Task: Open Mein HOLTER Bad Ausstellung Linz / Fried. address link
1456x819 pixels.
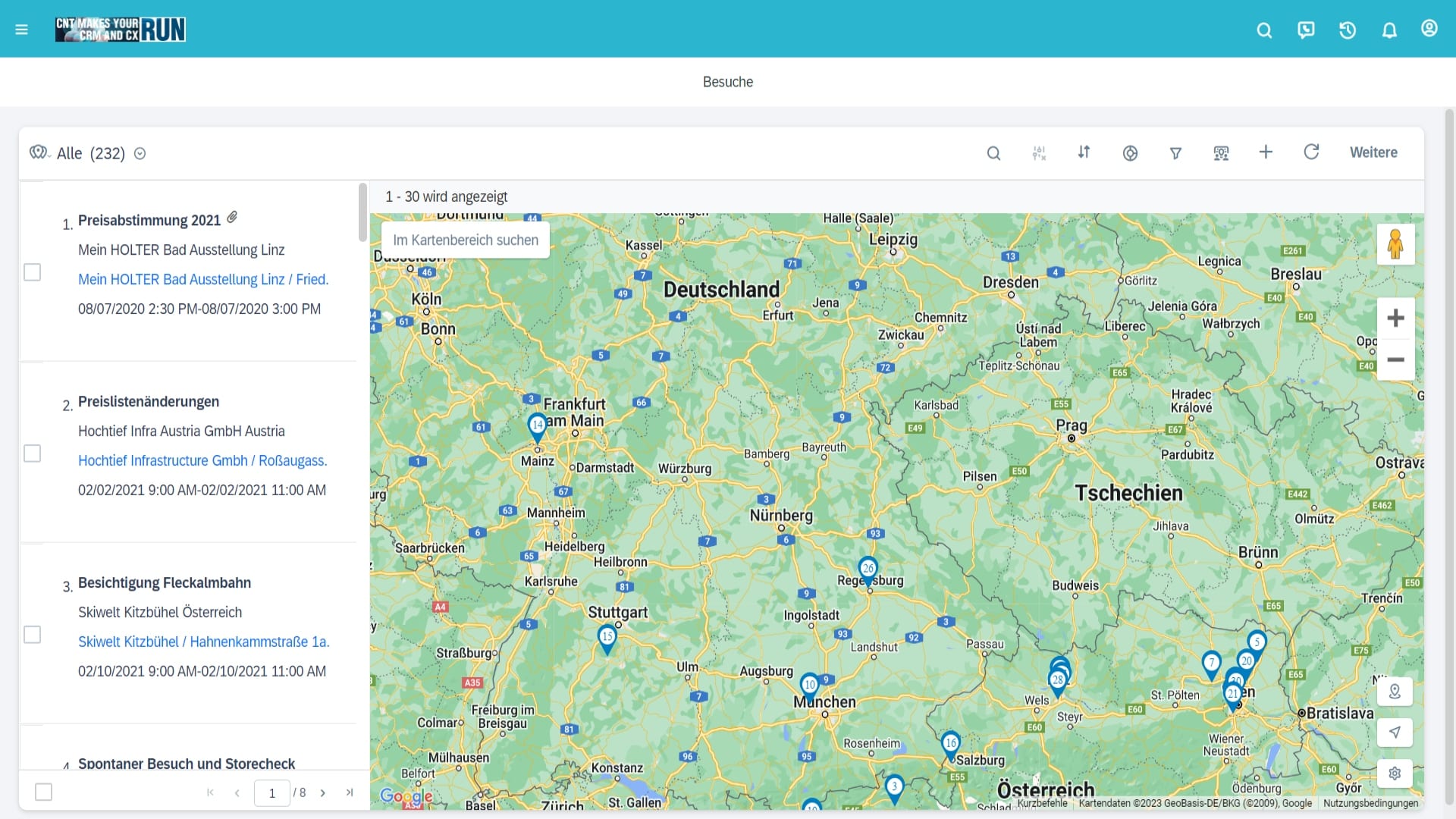Action: tap(203, 280)
